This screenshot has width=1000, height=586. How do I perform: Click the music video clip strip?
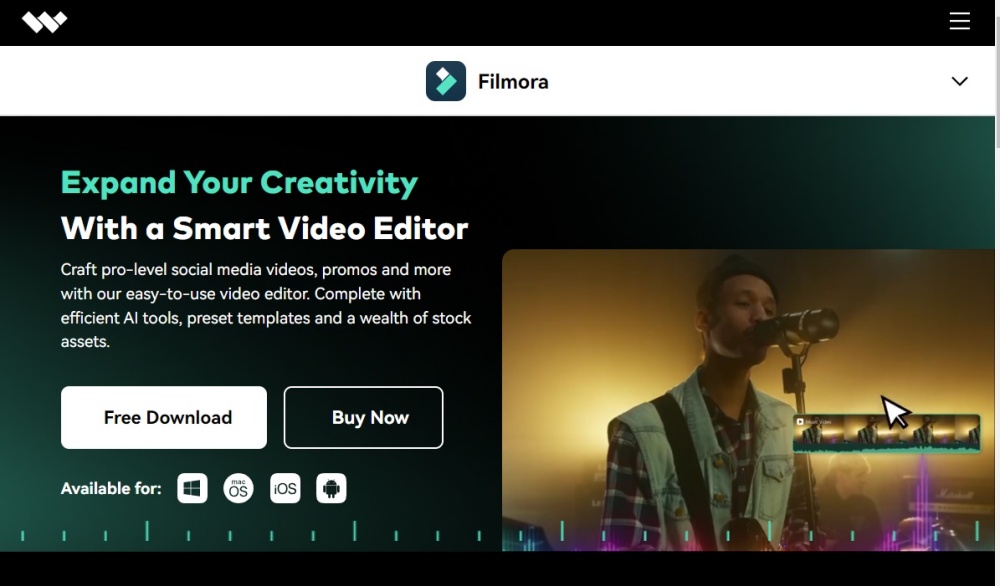pyautogui.click(x=886, y=434)
